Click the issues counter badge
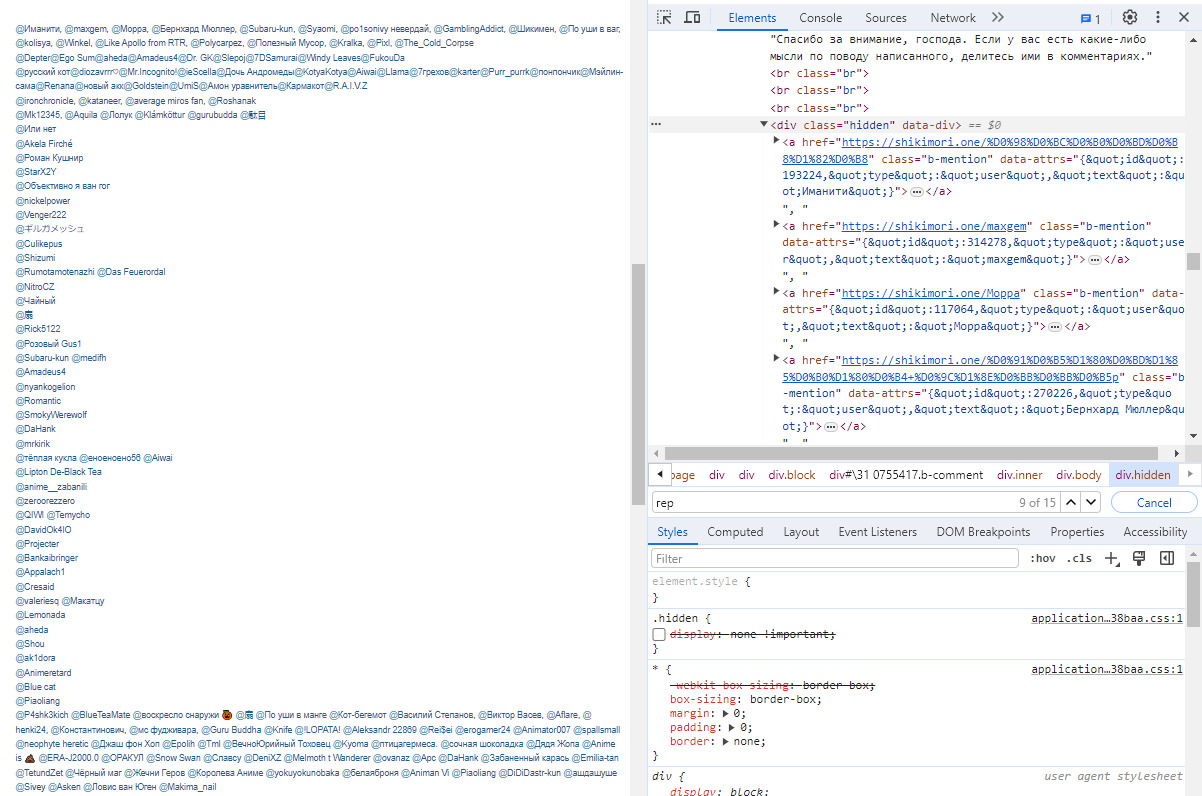The width and height of the screenshot is (1202, 796). click(1090, 18)
